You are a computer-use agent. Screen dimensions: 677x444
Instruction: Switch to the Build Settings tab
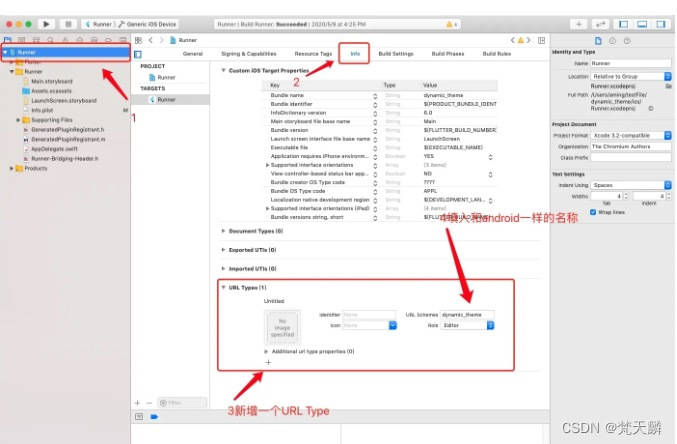pyautogui.click(x=396, y=54)
